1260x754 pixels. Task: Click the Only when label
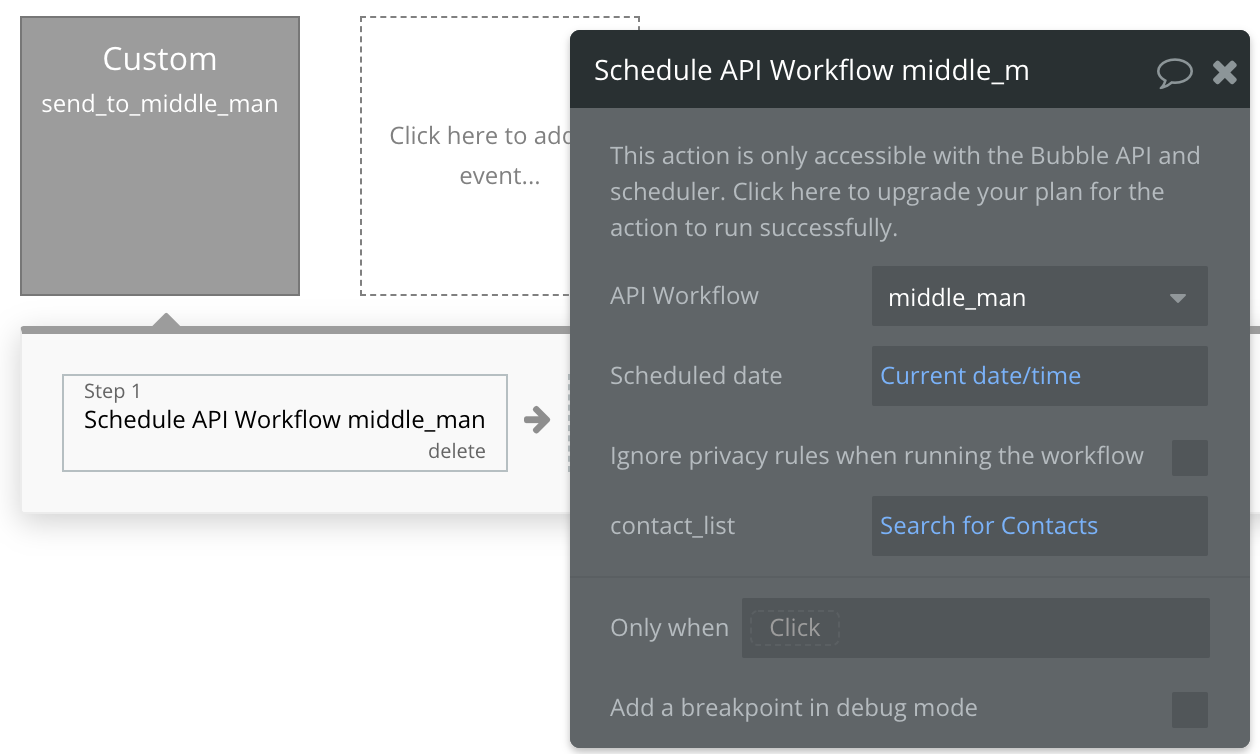coord(669,628)
